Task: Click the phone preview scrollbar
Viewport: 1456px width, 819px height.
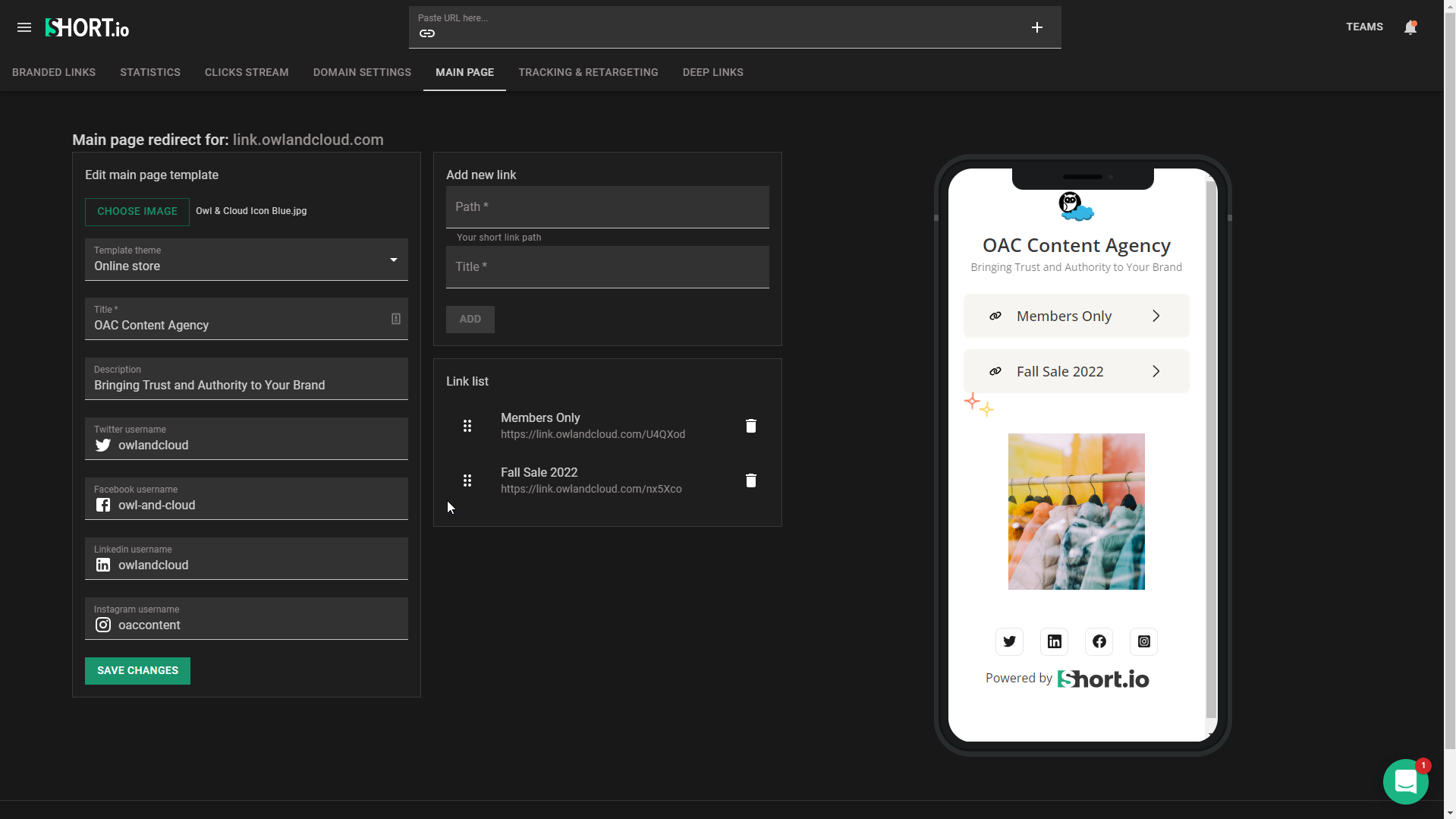Action: pyautogui.click(x=1211, y=448)
